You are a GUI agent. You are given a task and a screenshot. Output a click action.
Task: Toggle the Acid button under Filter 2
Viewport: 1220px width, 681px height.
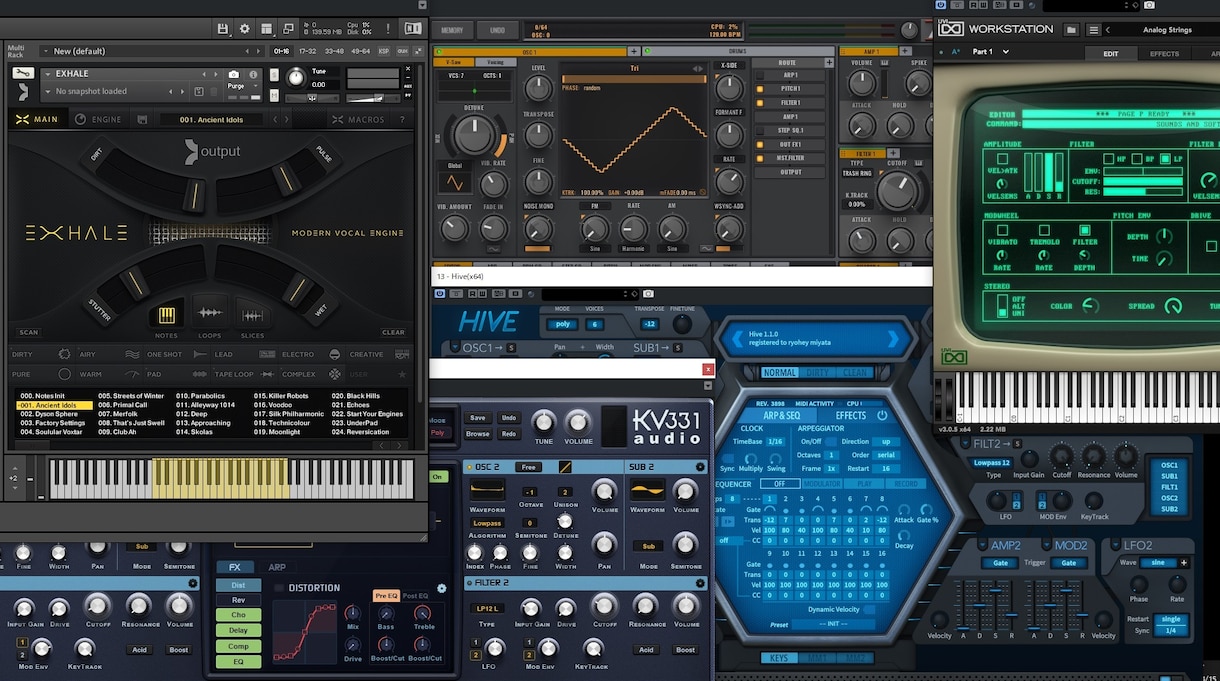(646, 650)
